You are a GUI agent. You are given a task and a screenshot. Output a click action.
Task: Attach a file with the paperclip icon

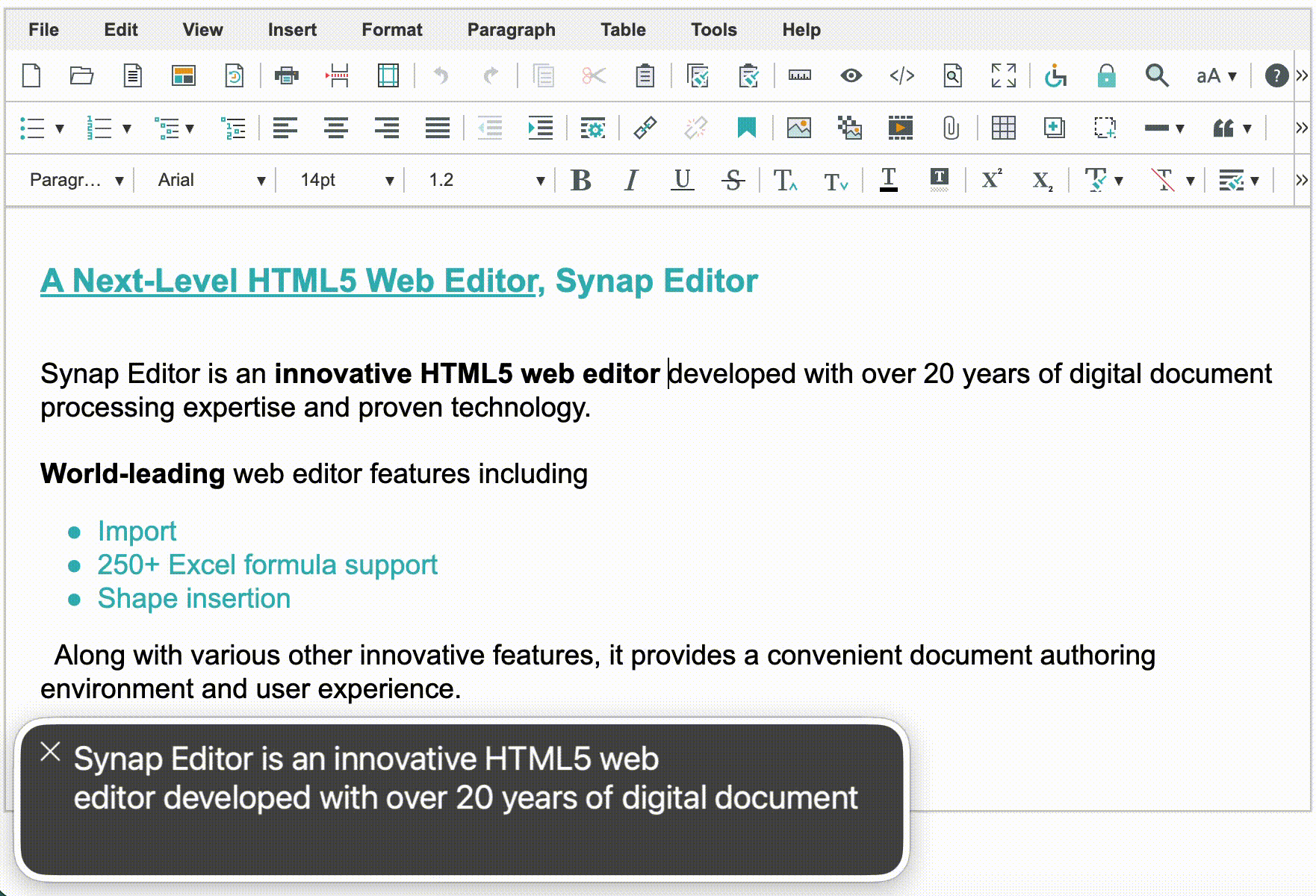(x=951, y=128)
